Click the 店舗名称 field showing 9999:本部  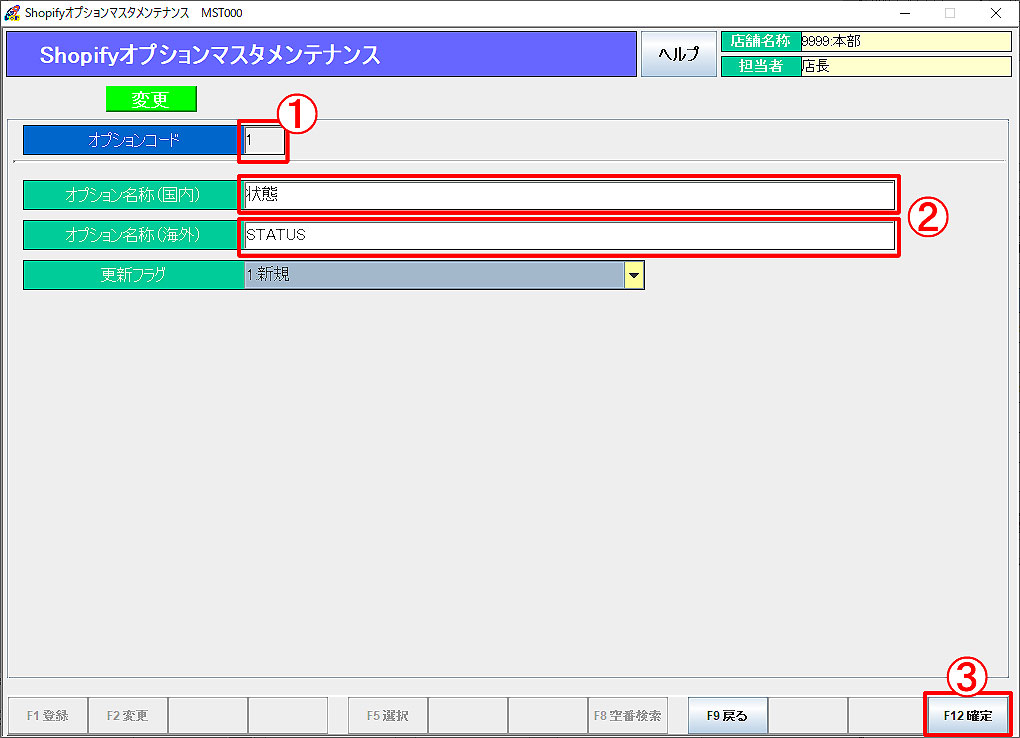906,42
